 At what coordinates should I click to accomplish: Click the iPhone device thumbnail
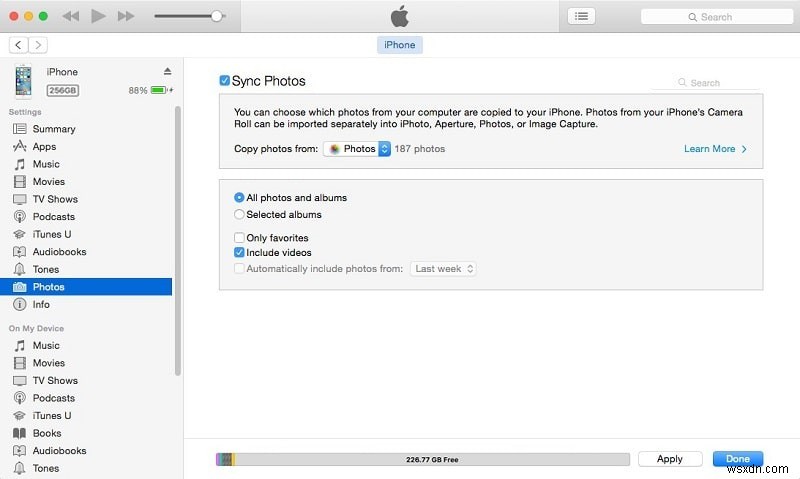pos(23,81)
